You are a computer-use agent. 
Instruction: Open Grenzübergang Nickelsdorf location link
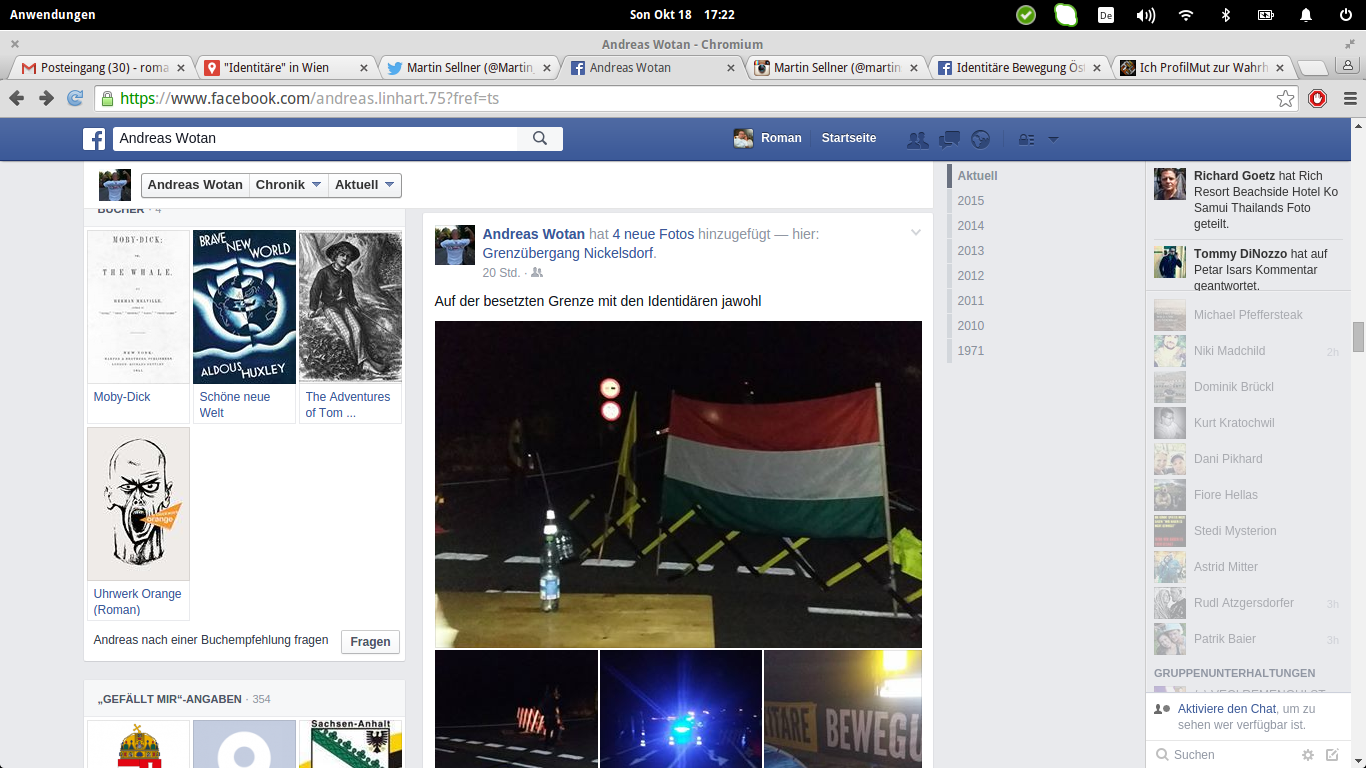click(567, 253)
